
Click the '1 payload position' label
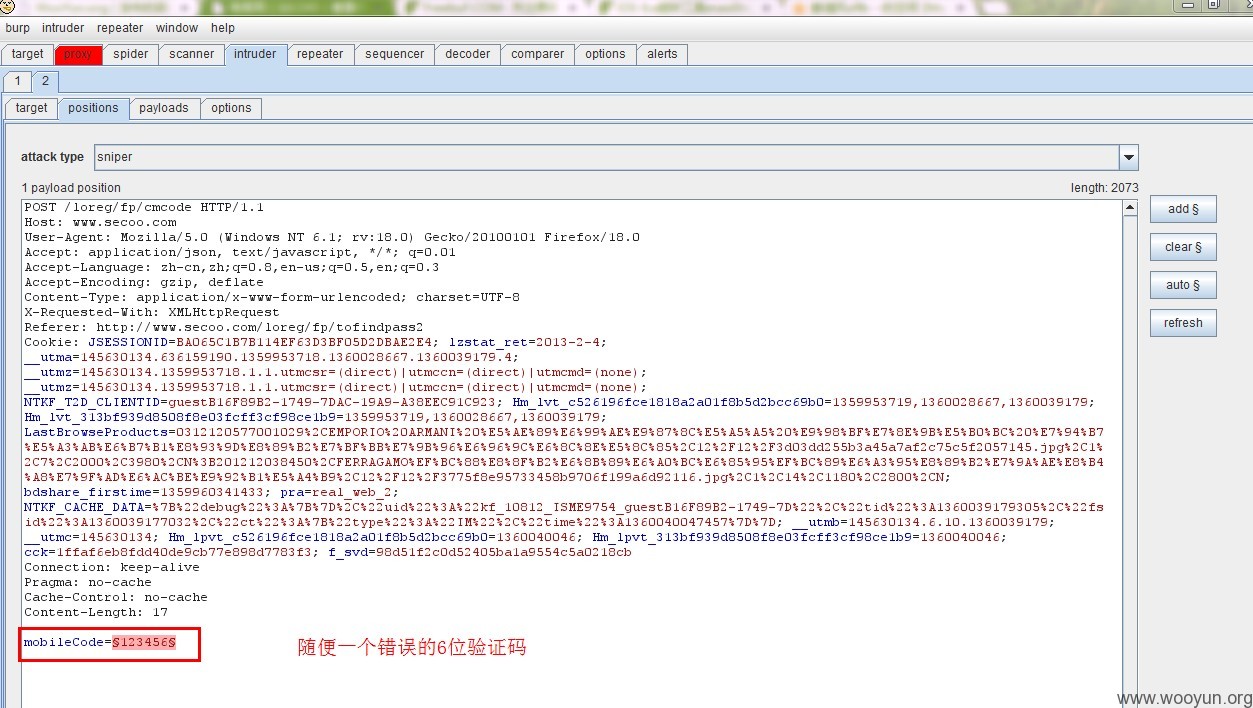tap(71, 188)
